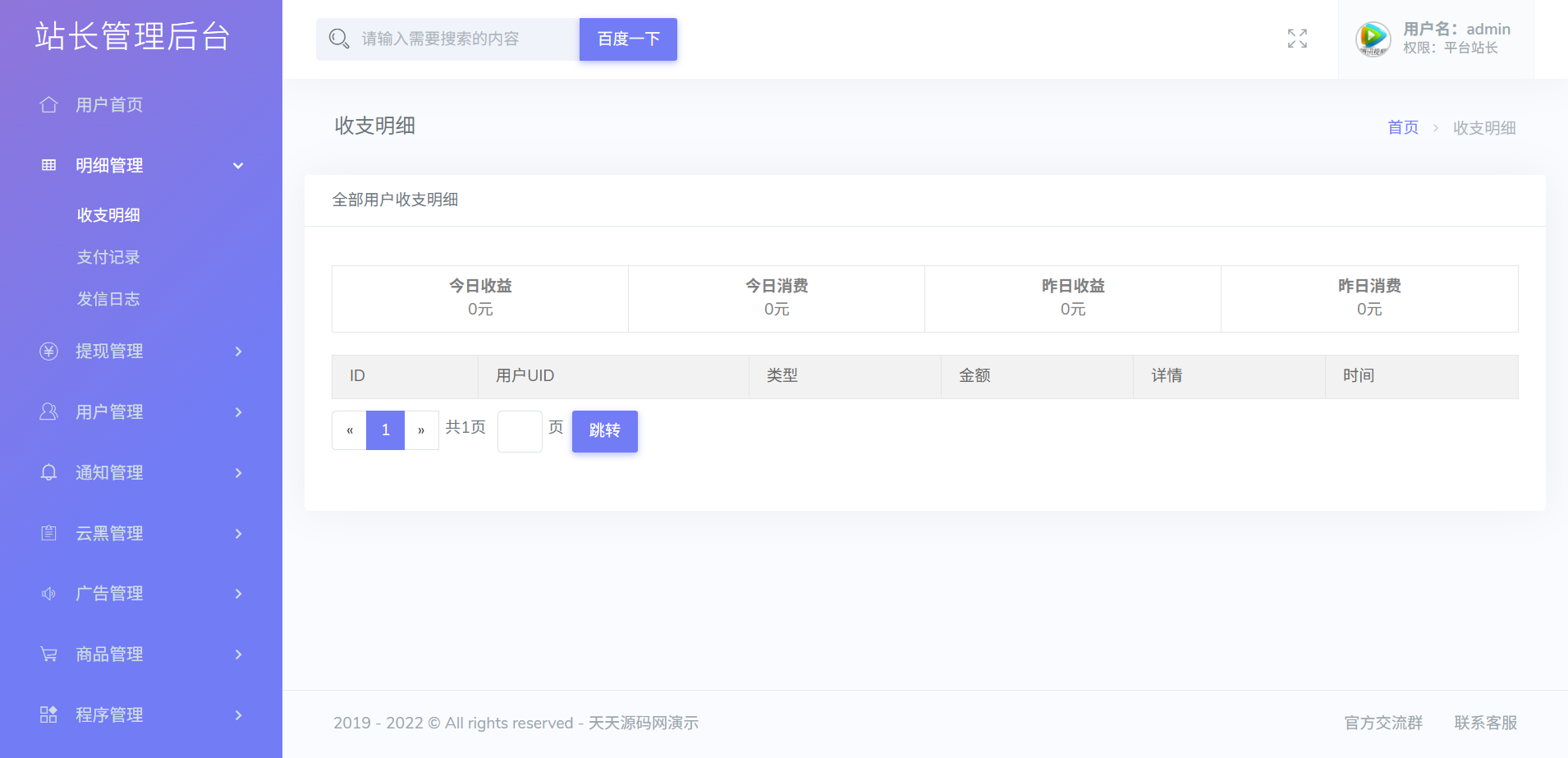Click the page number input field
The width and height of the screenshot is (1568, 758).
pos(519,430)
